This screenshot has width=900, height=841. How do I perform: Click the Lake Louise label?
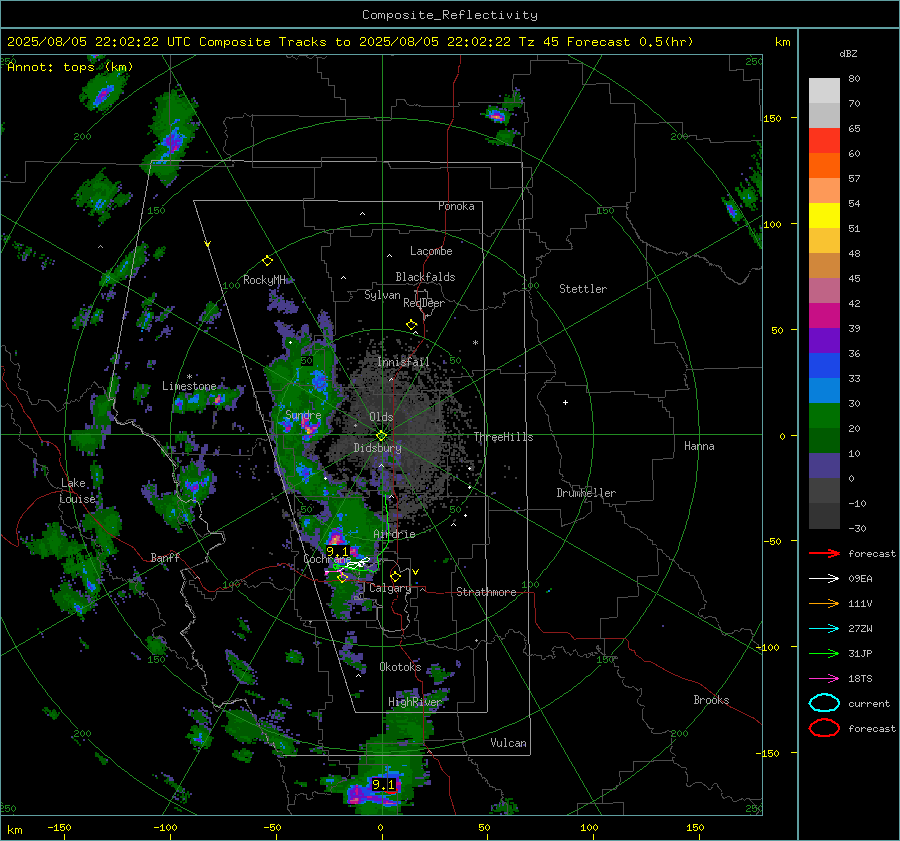coord(77,491)
